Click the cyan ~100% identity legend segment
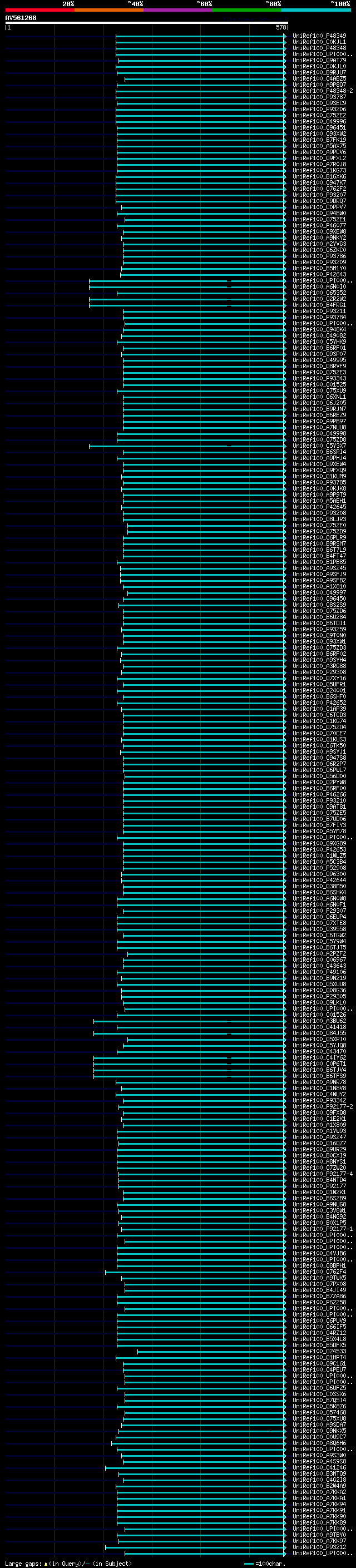The image size is (356, 1568). 316,10
